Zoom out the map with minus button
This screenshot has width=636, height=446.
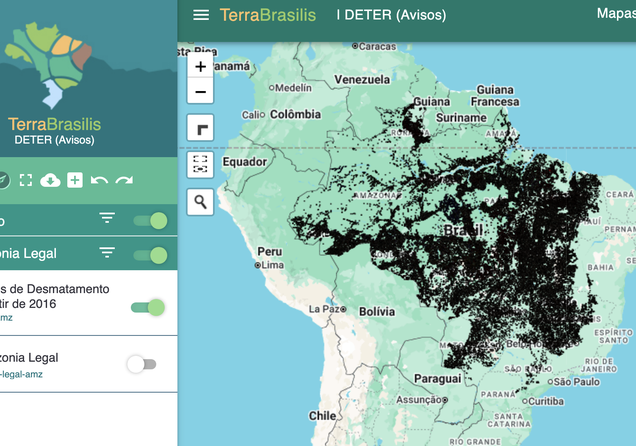click(x=200, y=92)
